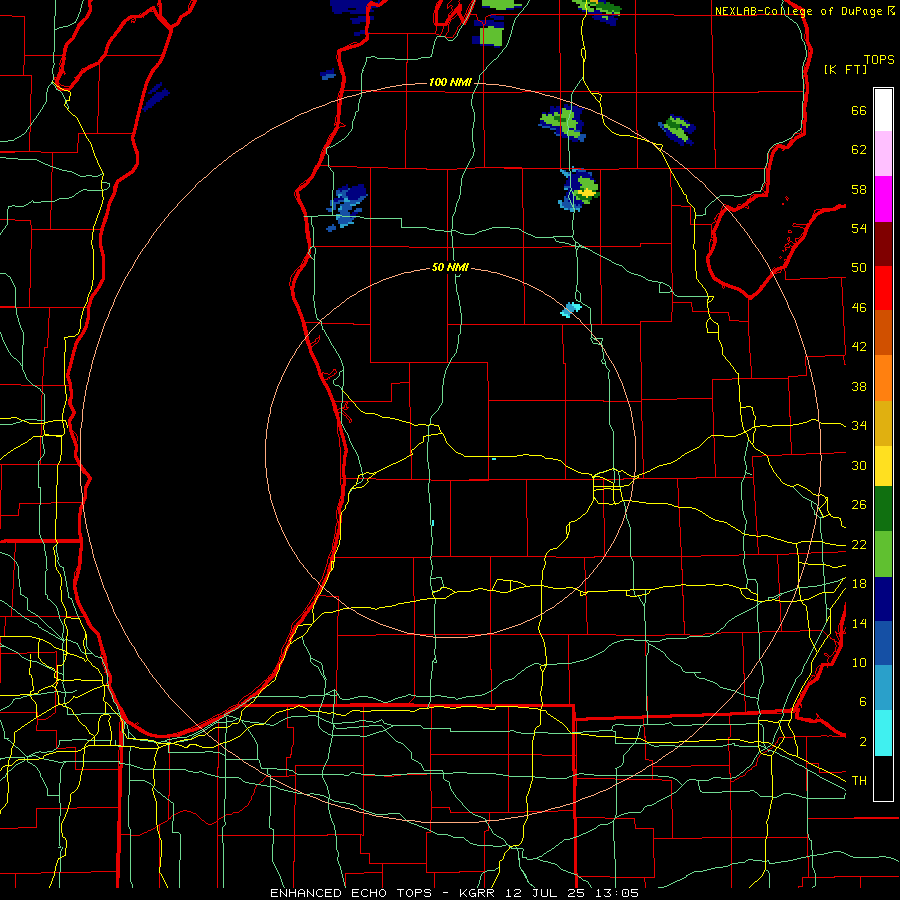Pick the dark red (maroon) legend swatch
The width and height of the screenshot is (900, 900).
(883, 243)
